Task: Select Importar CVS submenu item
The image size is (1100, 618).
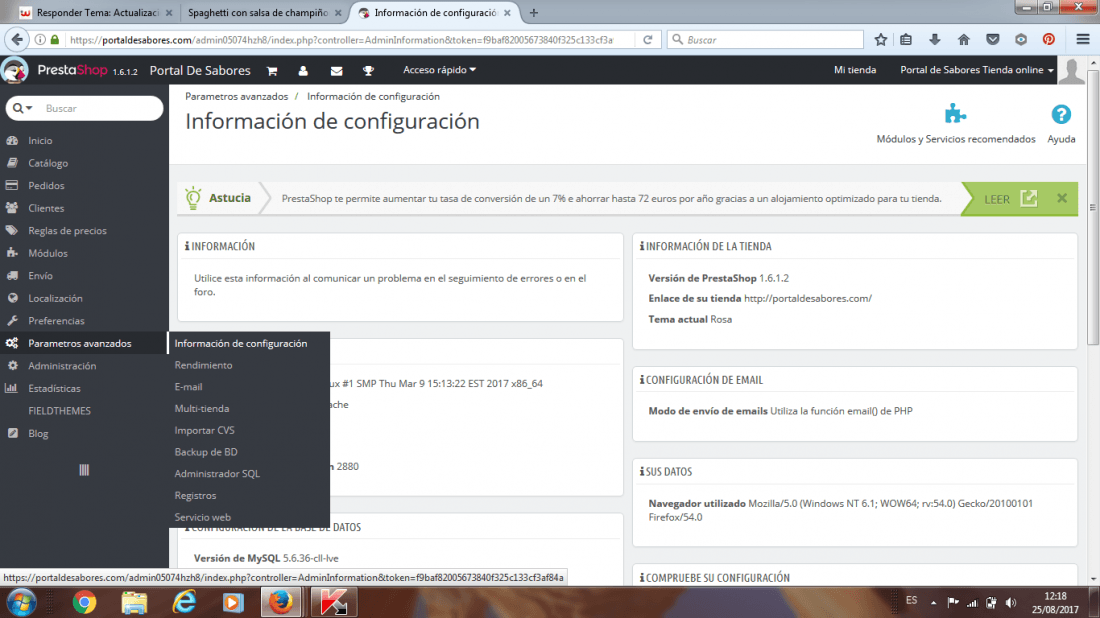Action: 204,431
